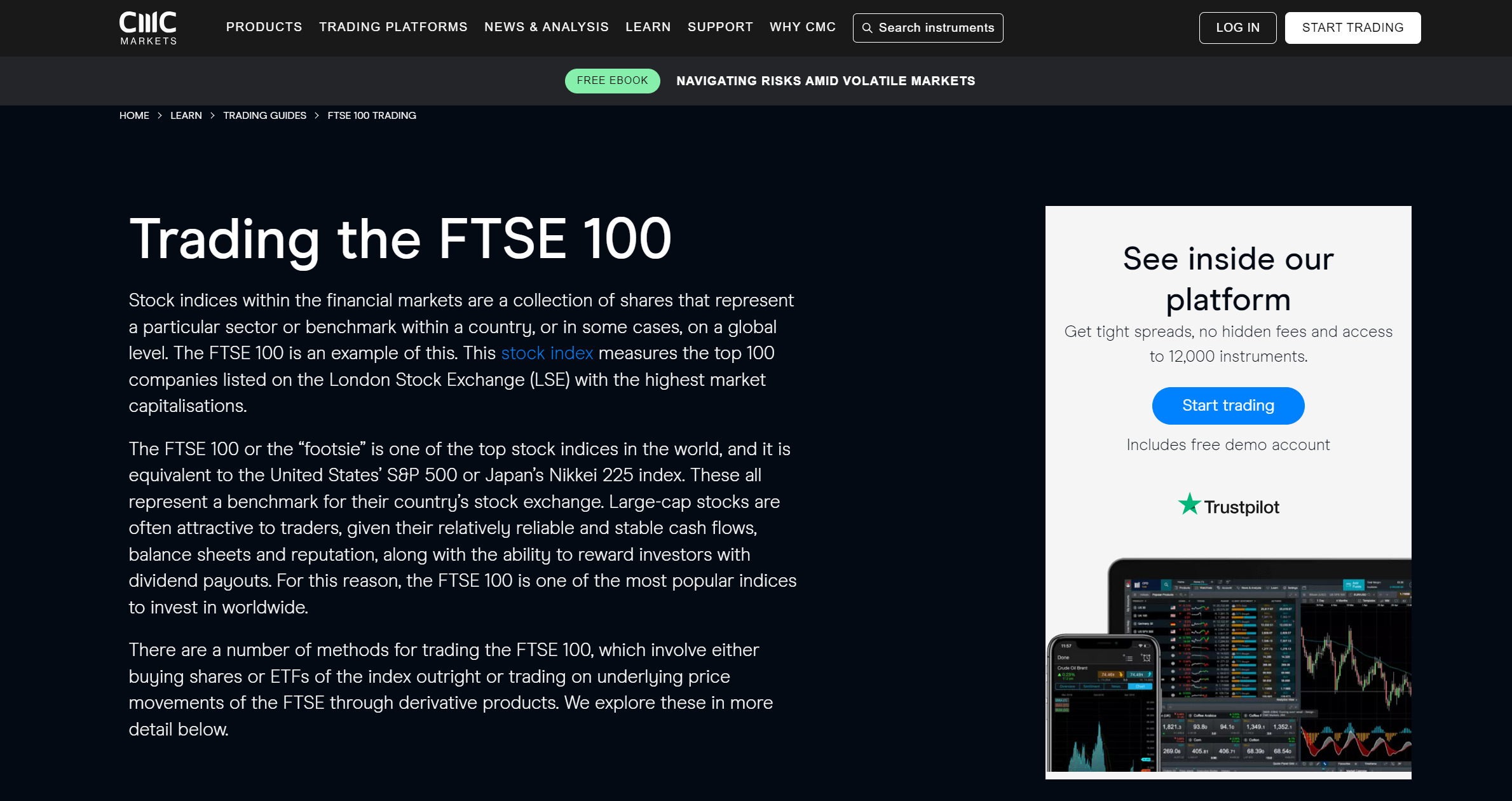
Task: Click the trading platform devices image
Action: [1228, 665]
